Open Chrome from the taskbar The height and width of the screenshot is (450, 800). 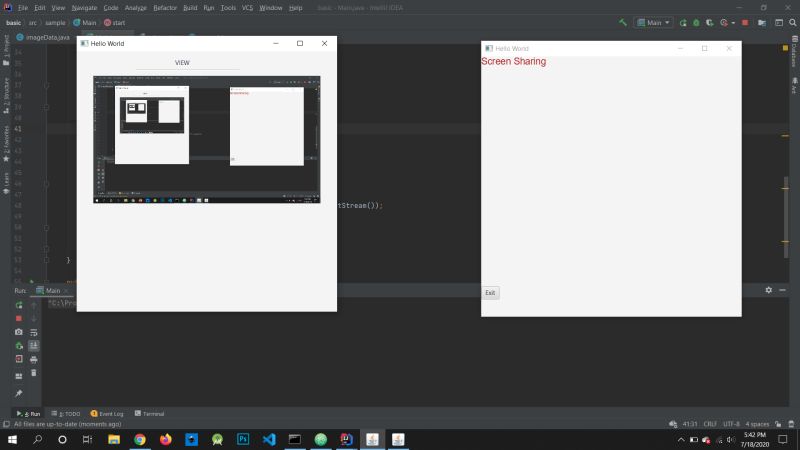coord(140,439)
